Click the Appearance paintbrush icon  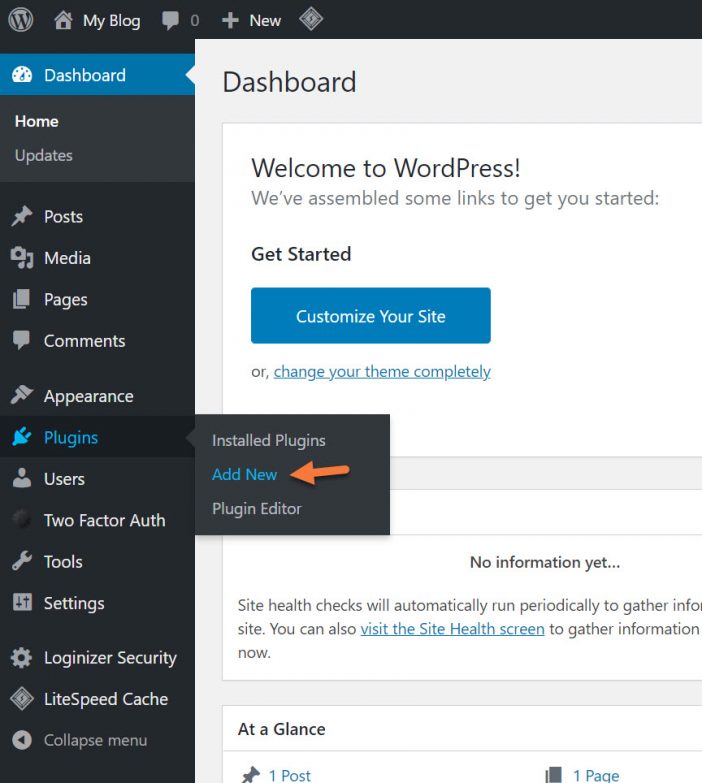[x=22, y=396]
